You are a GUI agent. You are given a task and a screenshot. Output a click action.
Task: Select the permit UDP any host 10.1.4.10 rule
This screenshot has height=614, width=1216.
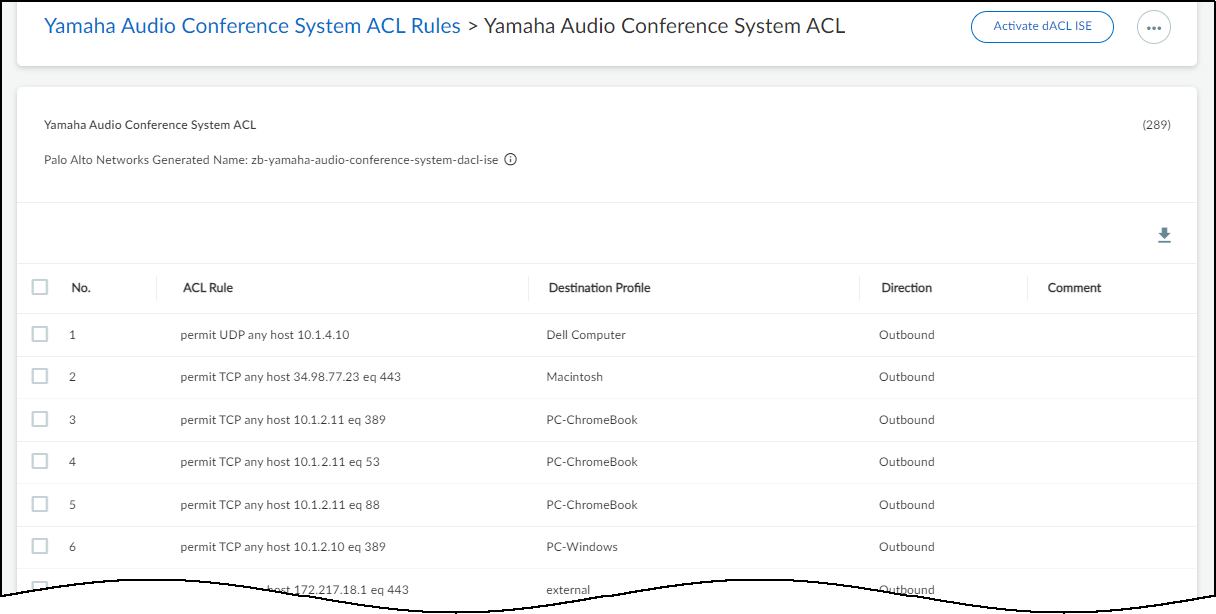pyautogui.click(x=265, y=335)
